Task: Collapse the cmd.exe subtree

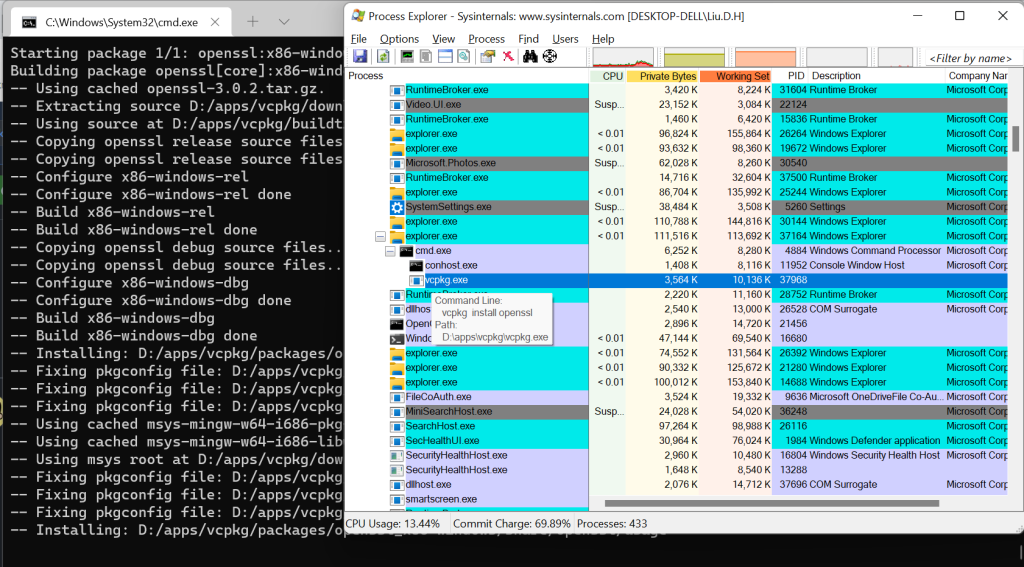Action: click(x=390, y=251)
